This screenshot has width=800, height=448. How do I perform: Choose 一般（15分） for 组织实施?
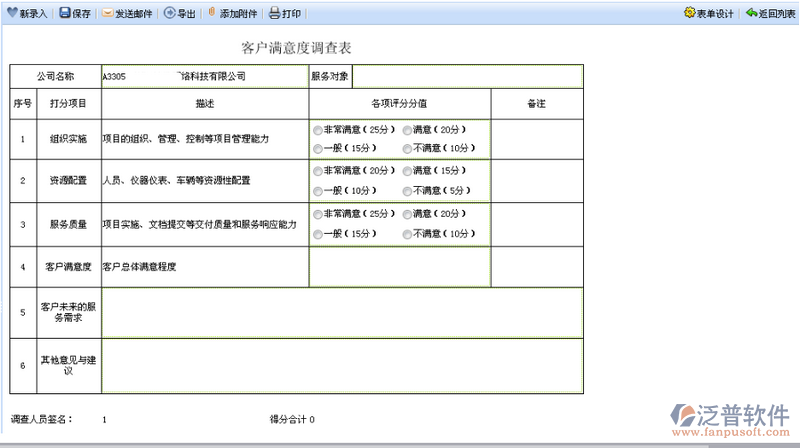click(x=318, y=149)
